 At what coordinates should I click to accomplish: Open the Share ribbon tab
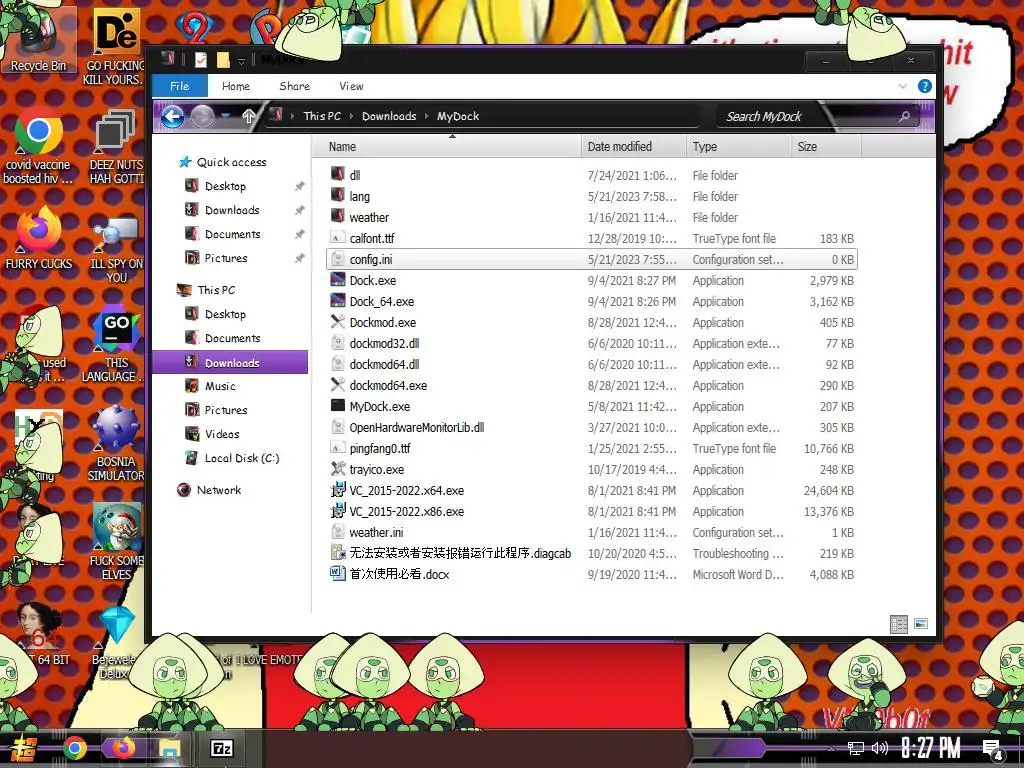click(295, 86)
